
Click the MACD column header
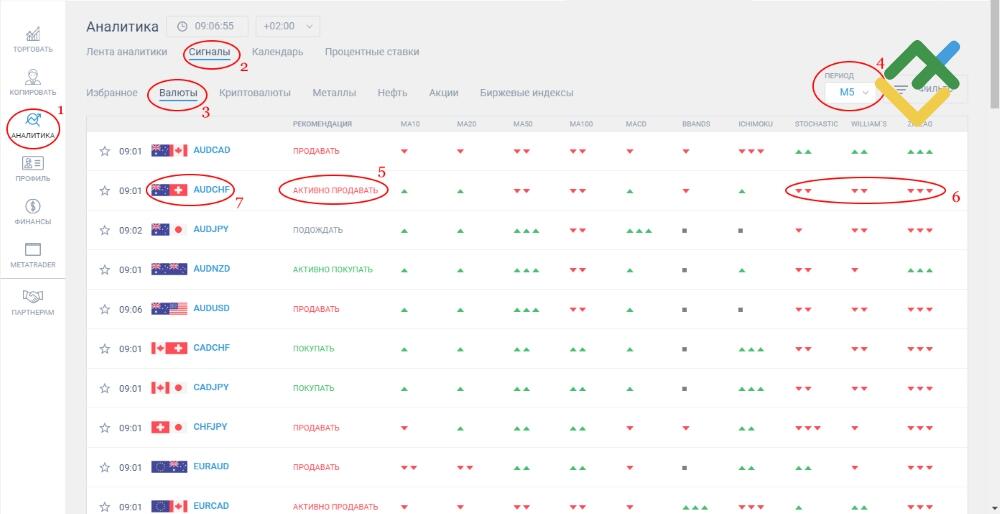click(636, 124)
